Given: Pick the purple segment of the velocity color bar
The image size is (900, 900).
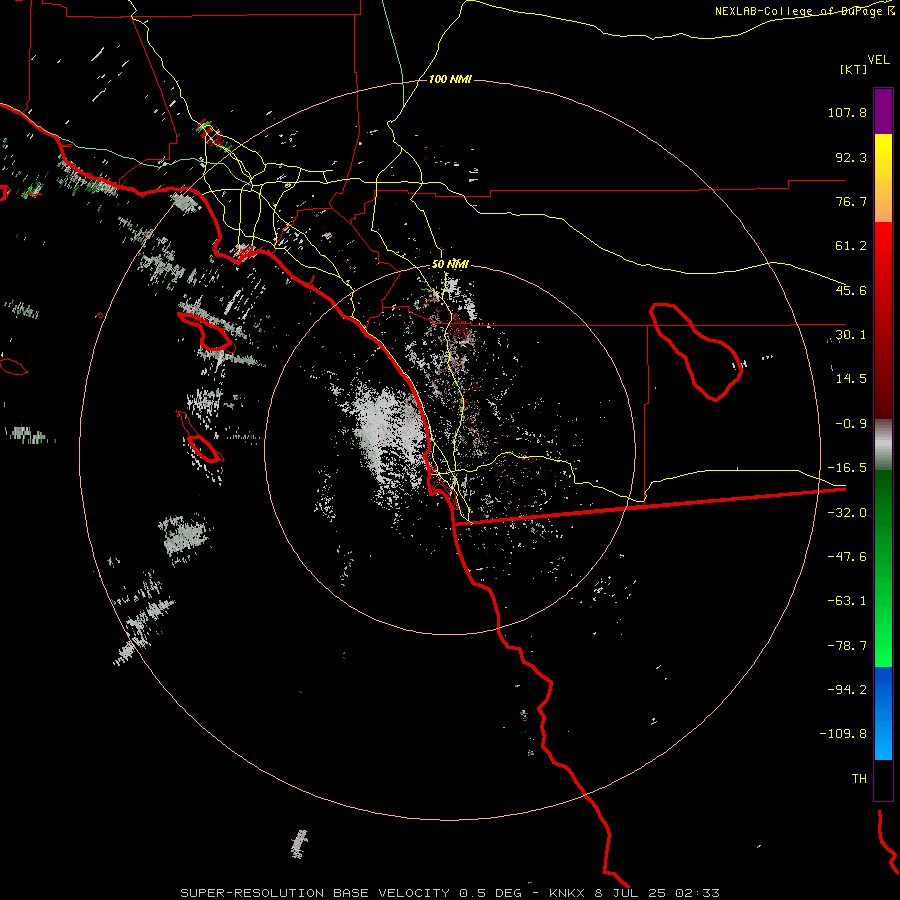Looking at the screenshot, I should click(x=883, y=111).
